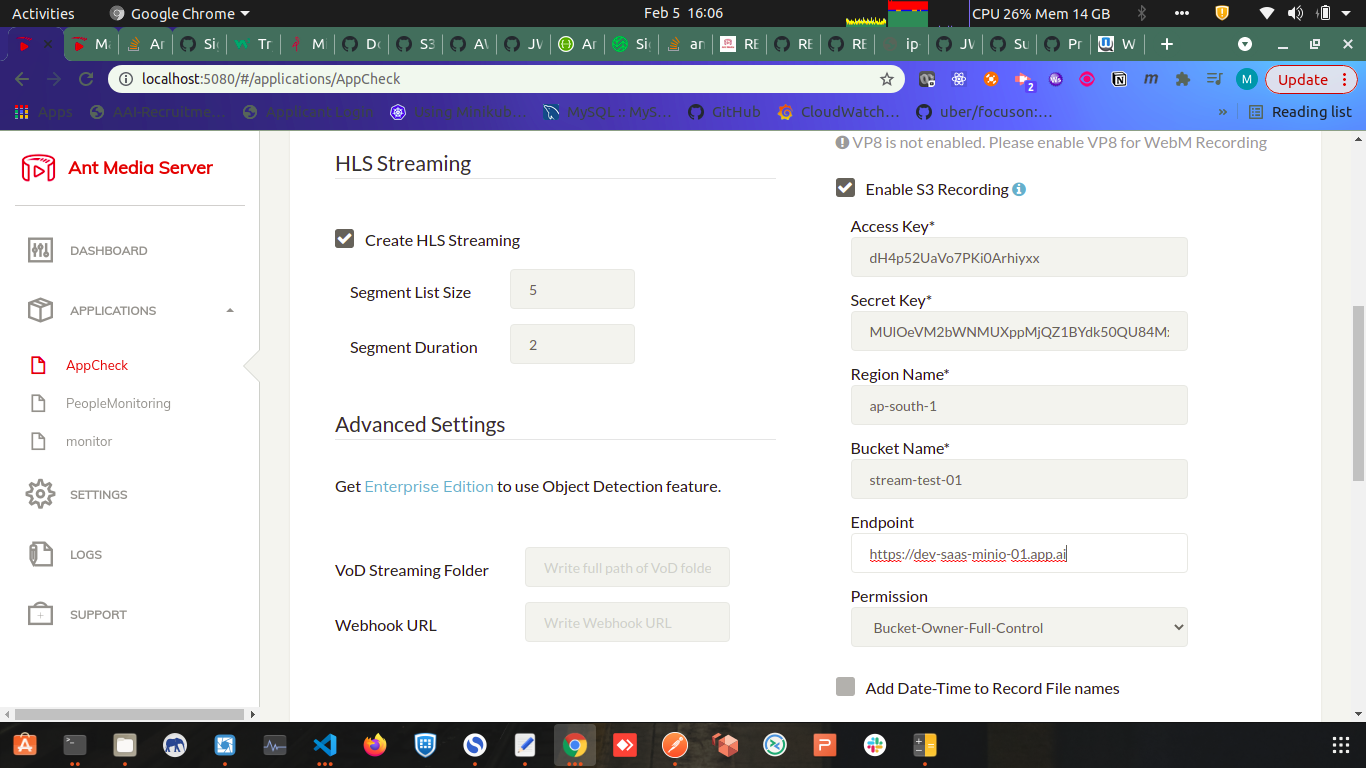Image resolution: width=1366 pixels, height=768 pixels.
Task: Open the CloudWatch bookmark
Action: click(x=838, y=112)
